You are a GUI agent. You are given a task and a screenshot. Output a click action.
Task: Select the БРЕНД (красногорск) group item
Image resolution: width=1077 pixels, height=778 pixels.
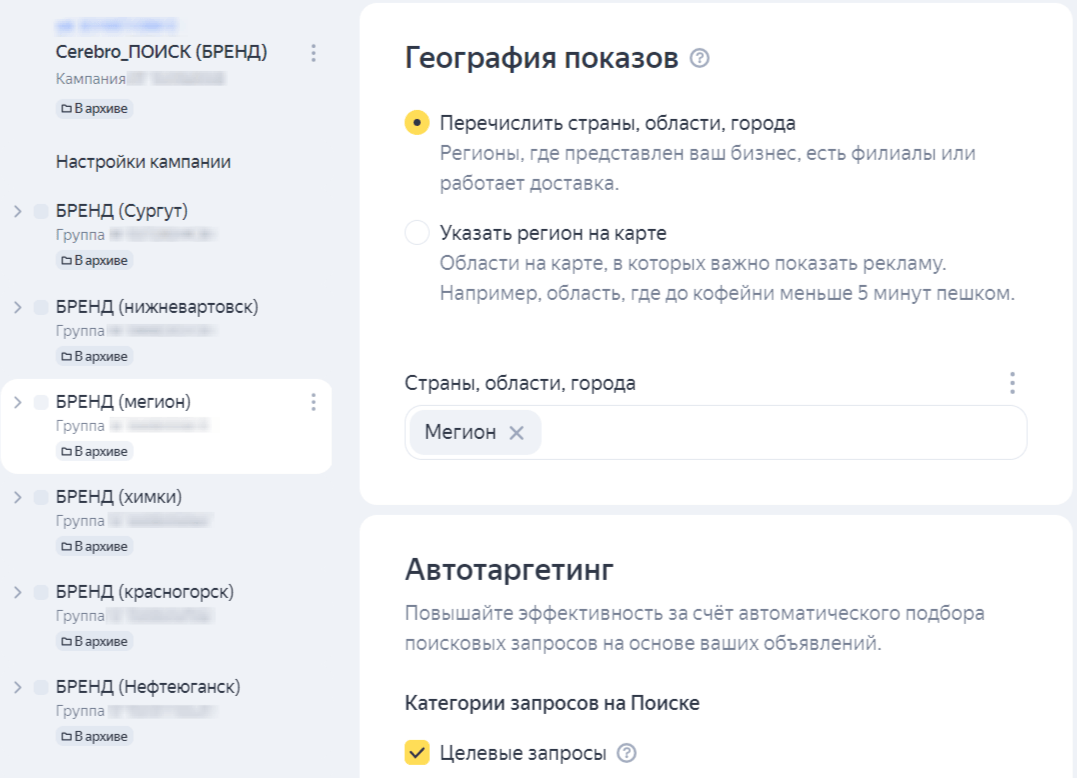[145, 592]
